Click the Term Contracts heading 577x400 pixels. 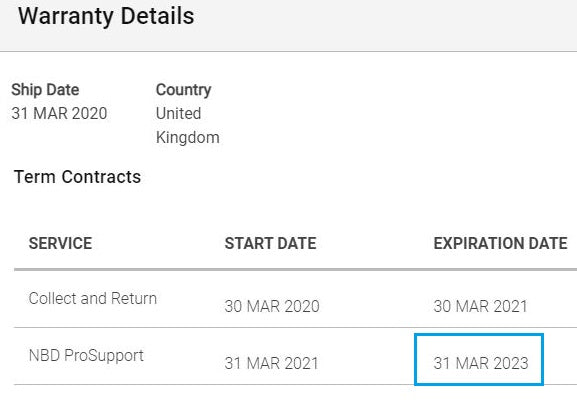77,177
